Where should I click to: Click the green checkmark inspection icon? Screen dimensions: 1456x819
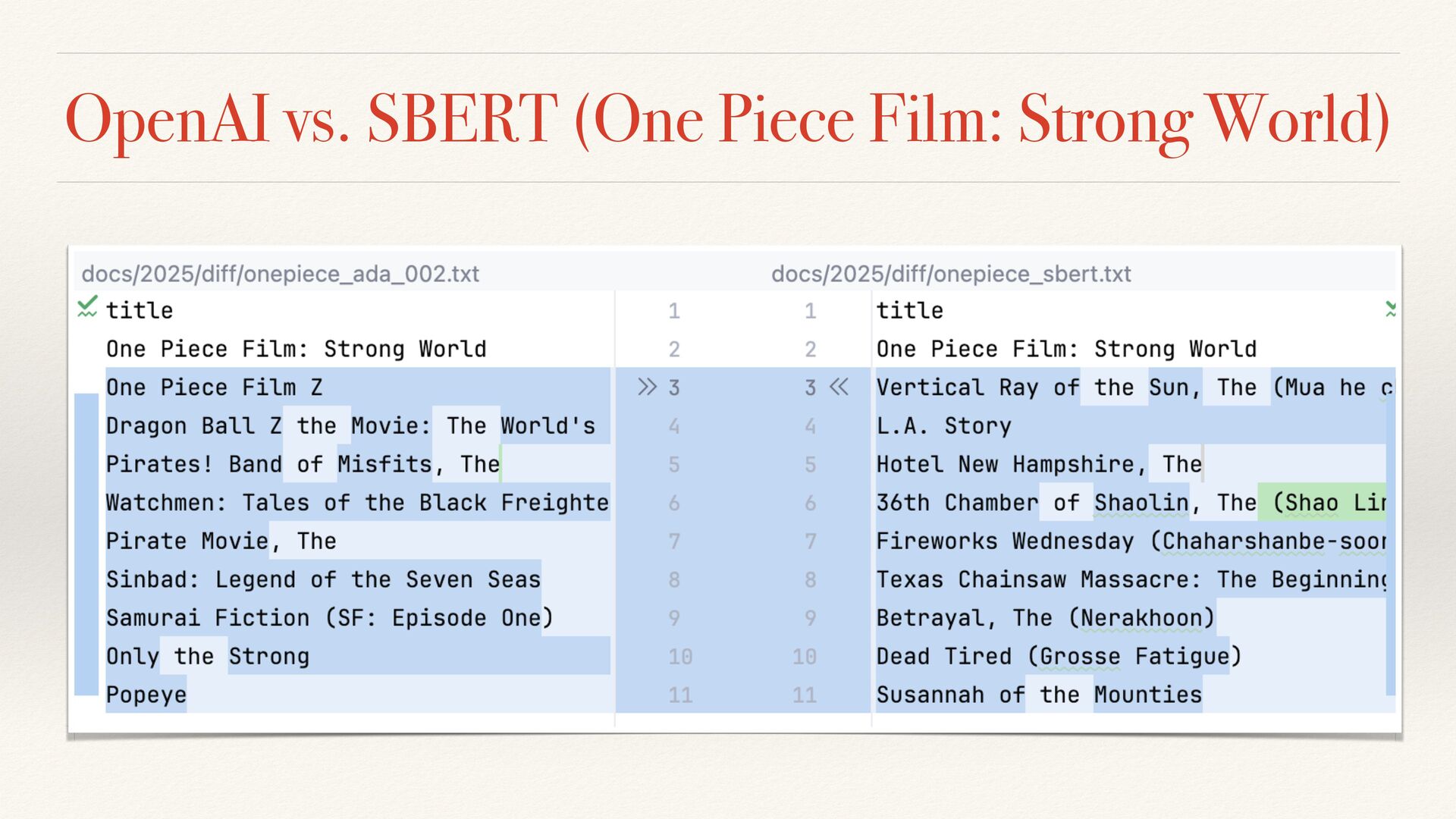click(87, 306)
